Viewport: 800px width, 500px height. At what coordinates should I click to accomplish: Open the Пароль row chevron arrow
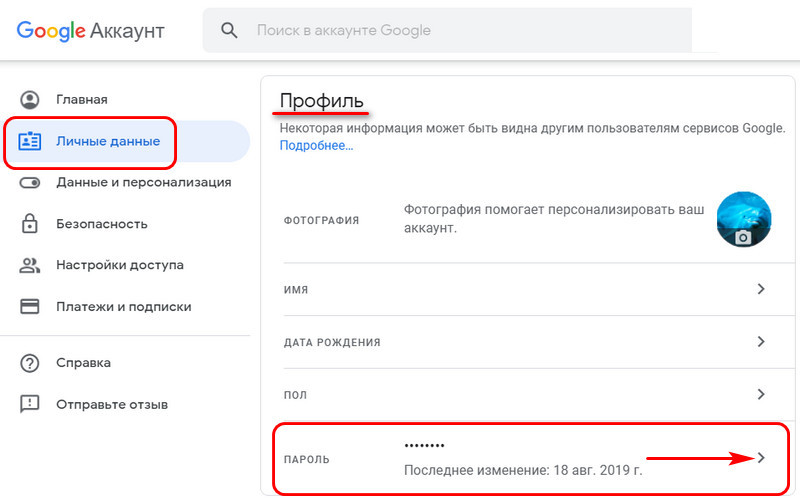[761, 458]
